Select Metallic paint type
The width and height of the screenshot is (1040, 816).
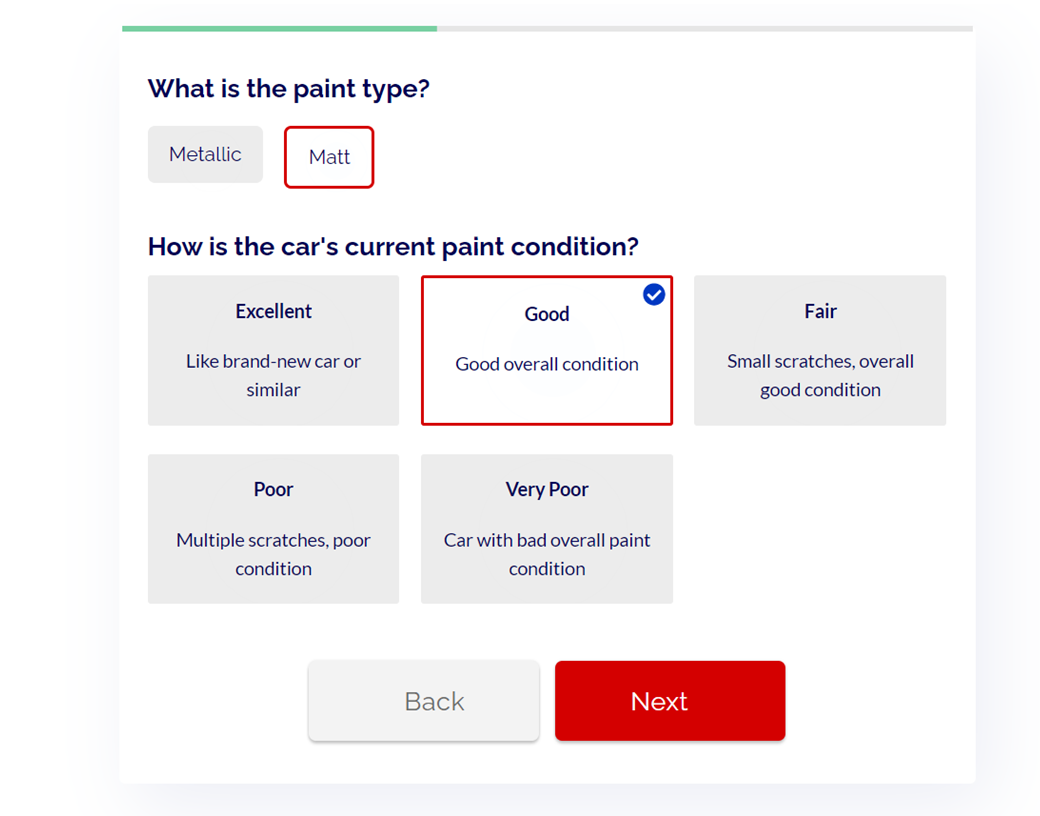(x=206, y=155)
